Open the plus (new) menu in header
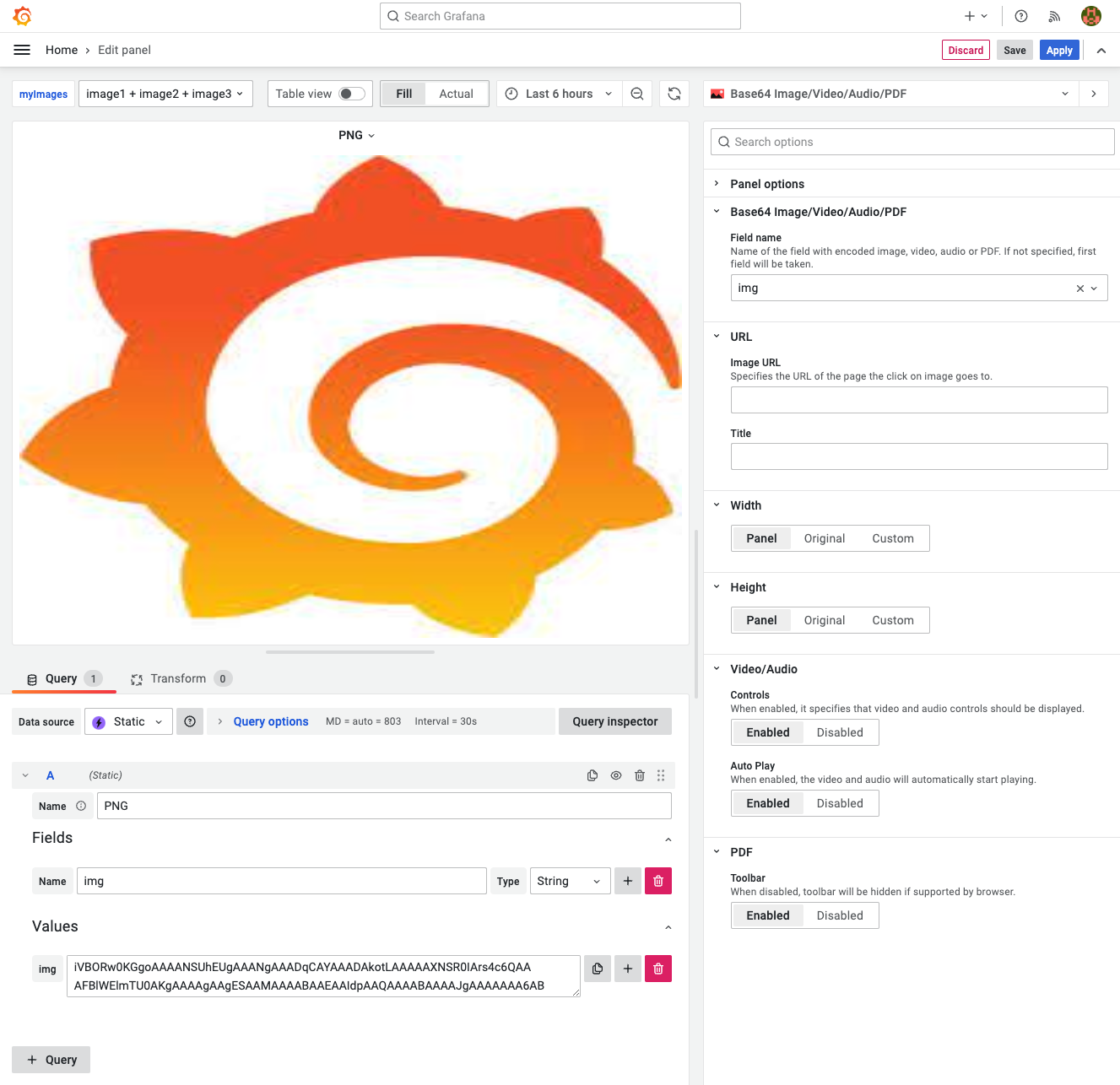The image size is (1120, 1085). pyautogui.click(x=976, y=16)
